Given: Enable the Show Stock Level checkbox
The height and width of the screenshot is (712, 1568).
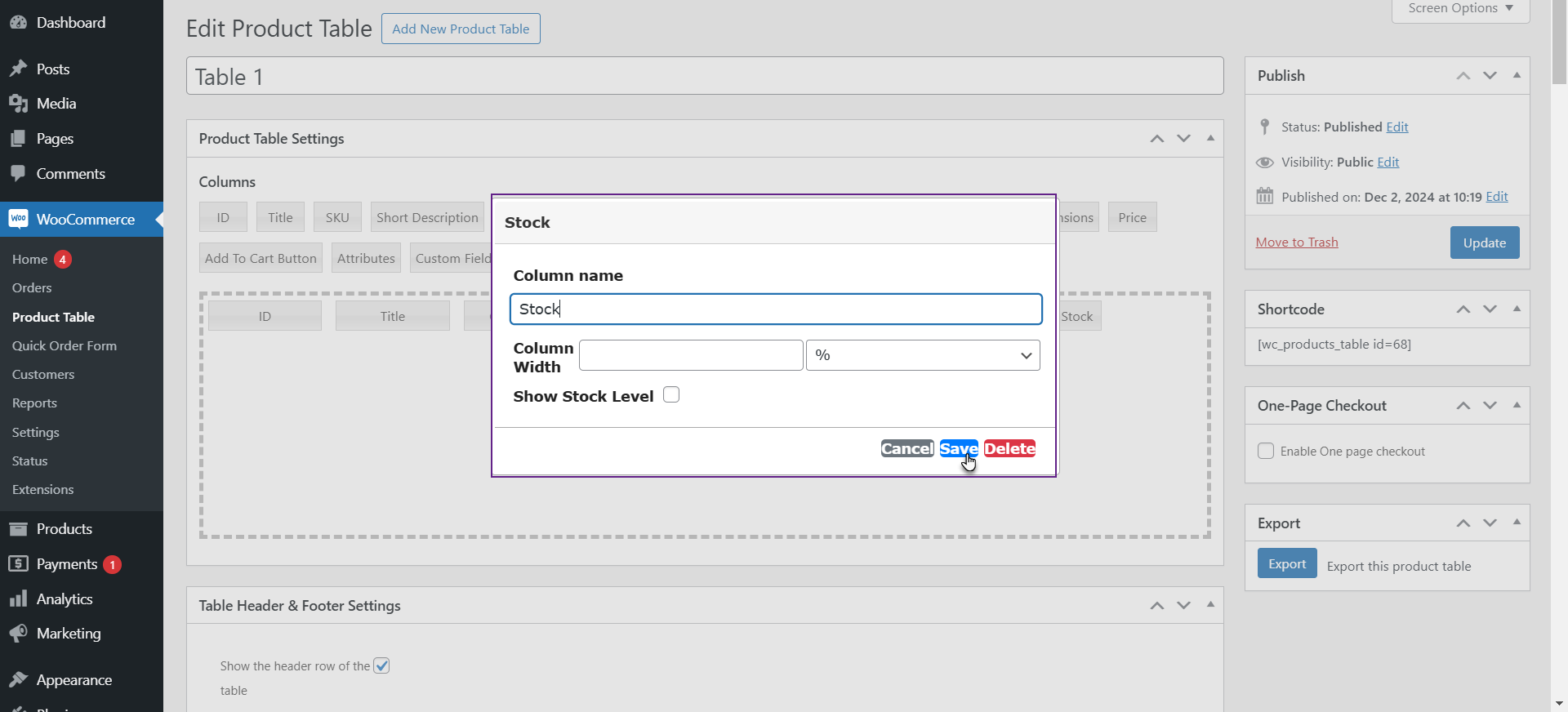Looking at the screenshot, I should pos(671,395).
